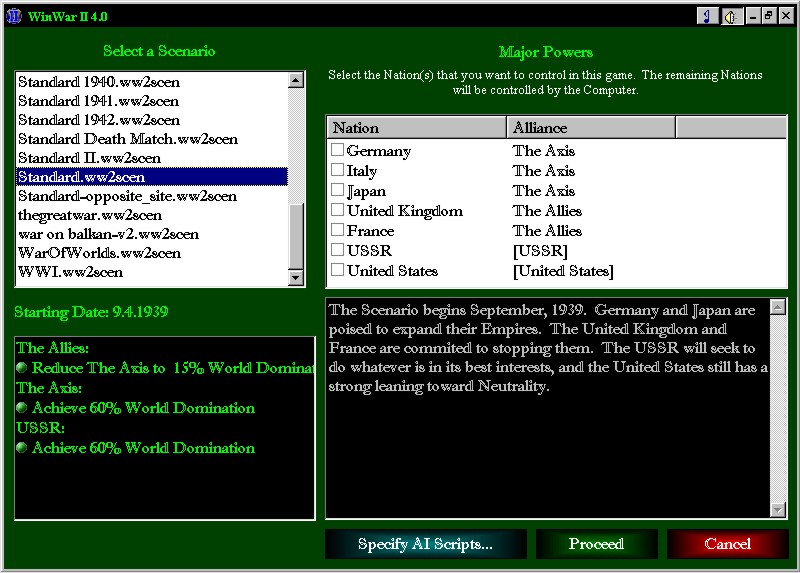Click the highlighted Standard.ww2scen scenario
The height and width of the screenshot is (573, 800).
click(152, 177)
